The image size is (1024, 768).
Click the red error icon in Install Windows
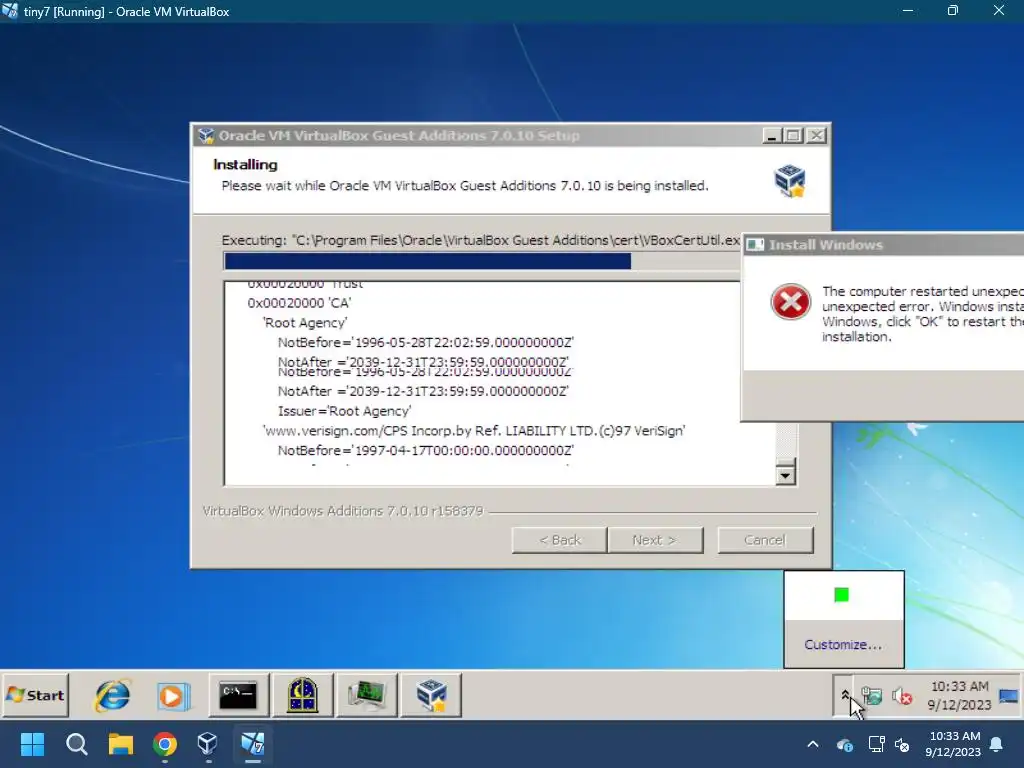pos(790,302)
